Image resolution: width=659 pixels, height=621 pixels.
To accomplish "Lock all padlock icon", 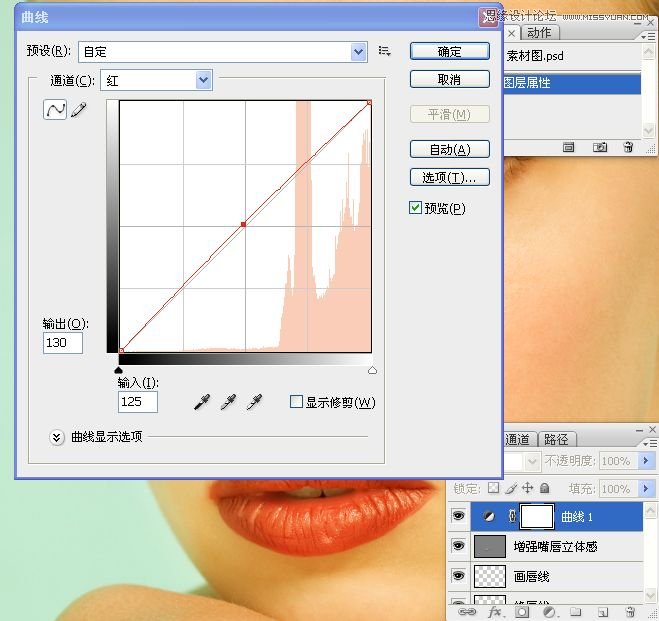I will tap(545, 488).
